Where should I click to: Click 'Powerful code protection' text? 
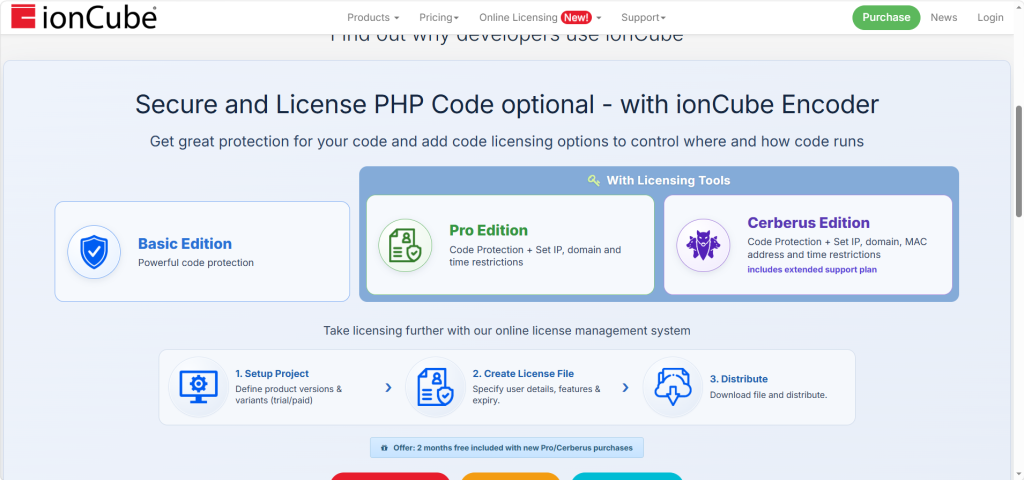(x=196, y=263)
